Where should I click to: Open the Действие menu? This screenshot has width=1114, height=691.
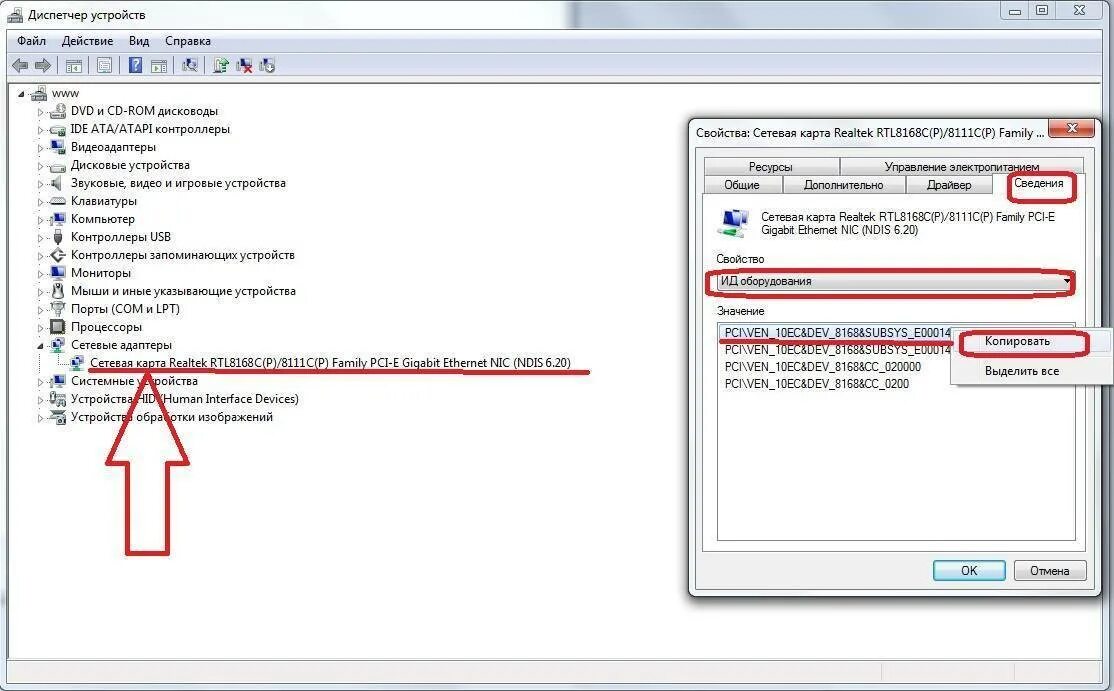click(x=87, y=40)
